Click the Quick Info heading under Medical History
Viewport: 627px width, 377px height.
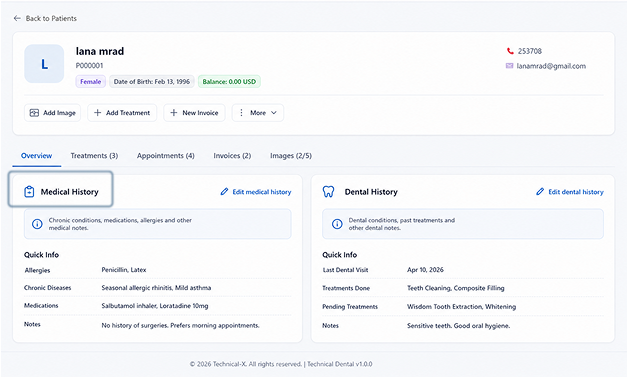(x=41, y=255)
